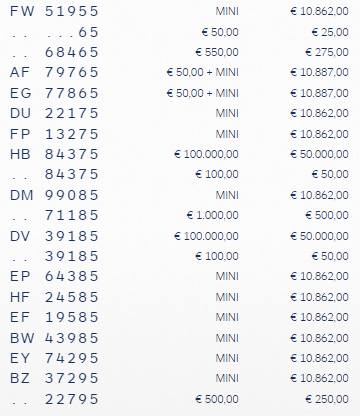360x416 pixels.
Task: Click the € 50.000,00 amount for DV 39185
Action: coord(319,236)
